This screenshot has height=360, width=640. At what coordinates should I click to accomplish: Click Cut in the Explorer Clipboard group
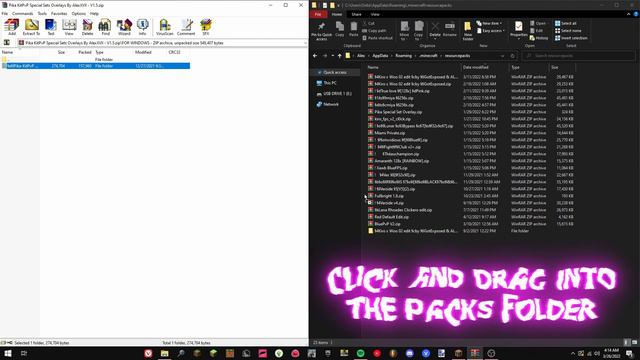(x=369, y=24)
